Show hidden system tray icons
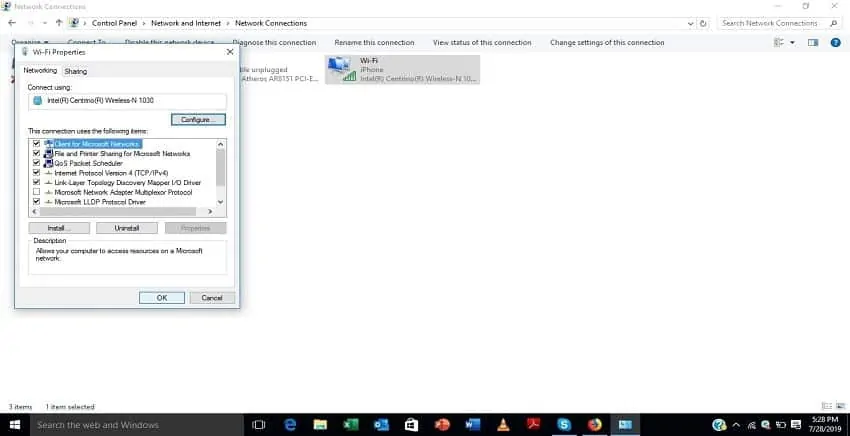This screenshot has height=436, width=850. pos(736,425)
